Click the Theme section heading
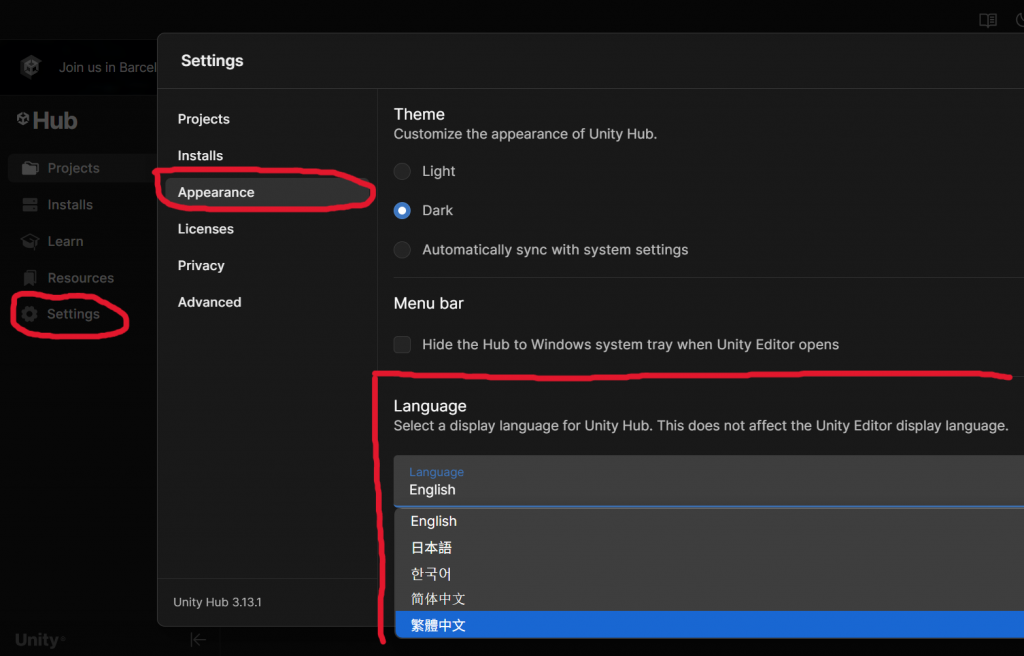 point(419,114)
